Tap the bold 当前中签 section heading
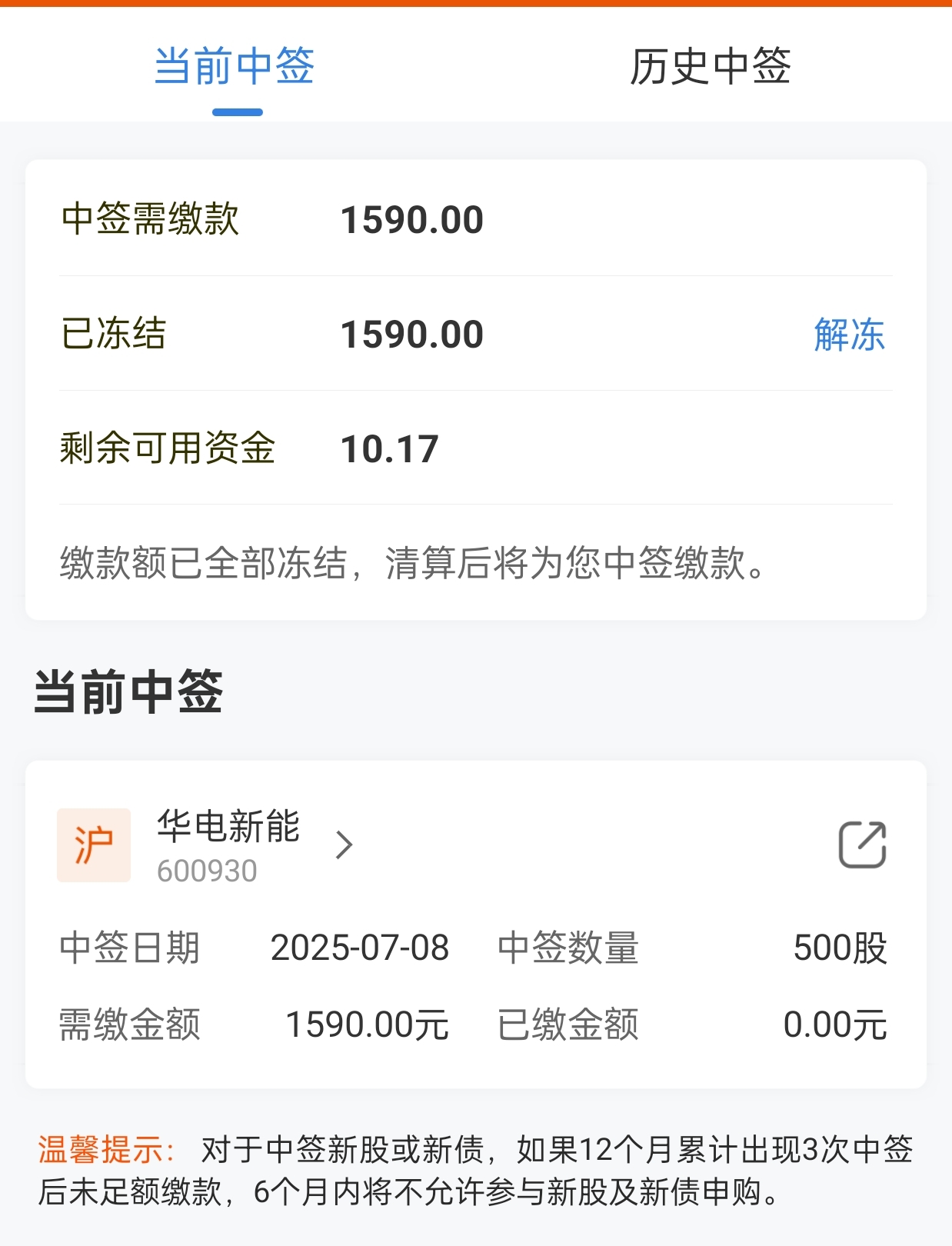This screenshot has height=1246, width=952. (128, 691)
